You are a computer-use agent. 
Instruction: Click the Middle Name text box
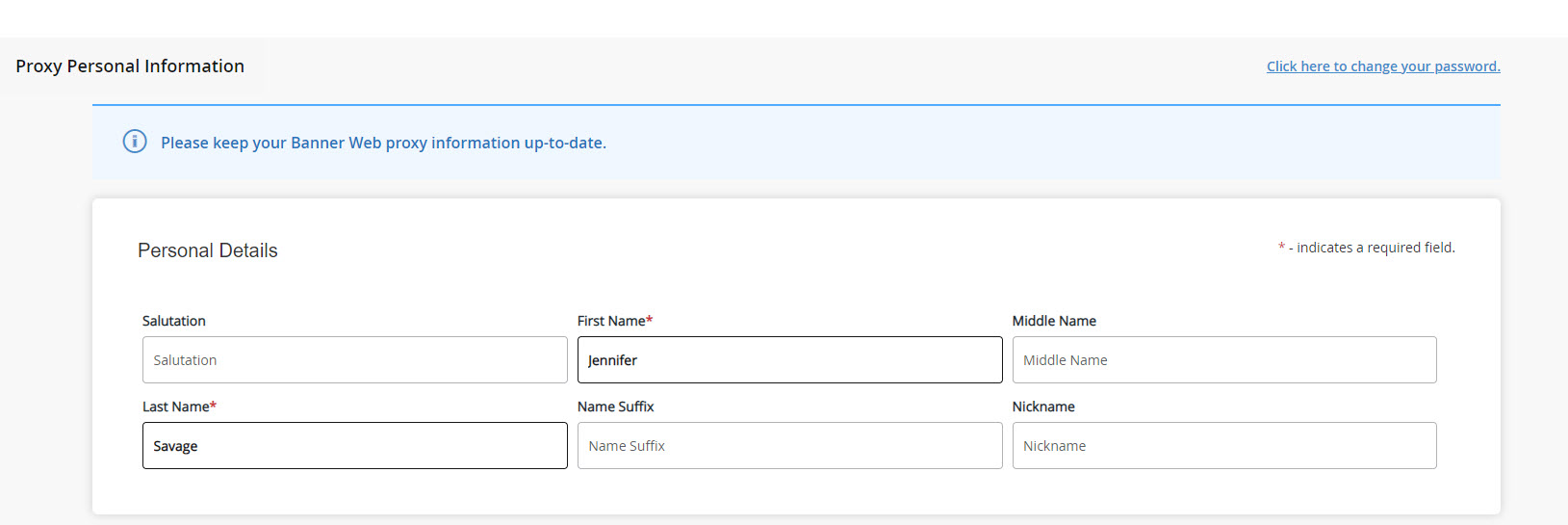(x=1223, y=360)
